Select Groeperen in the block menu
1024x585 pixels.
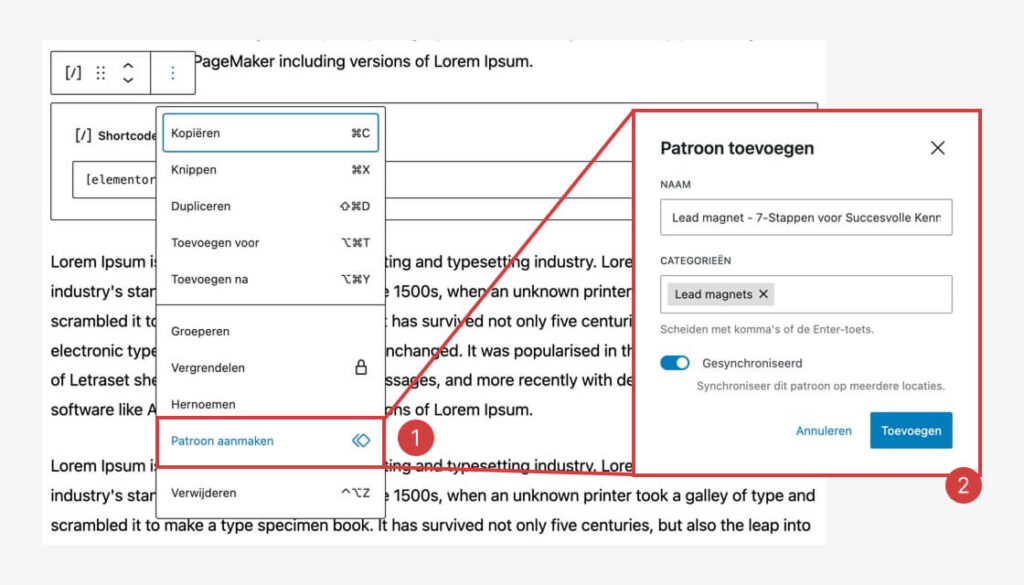pos(270,332)
